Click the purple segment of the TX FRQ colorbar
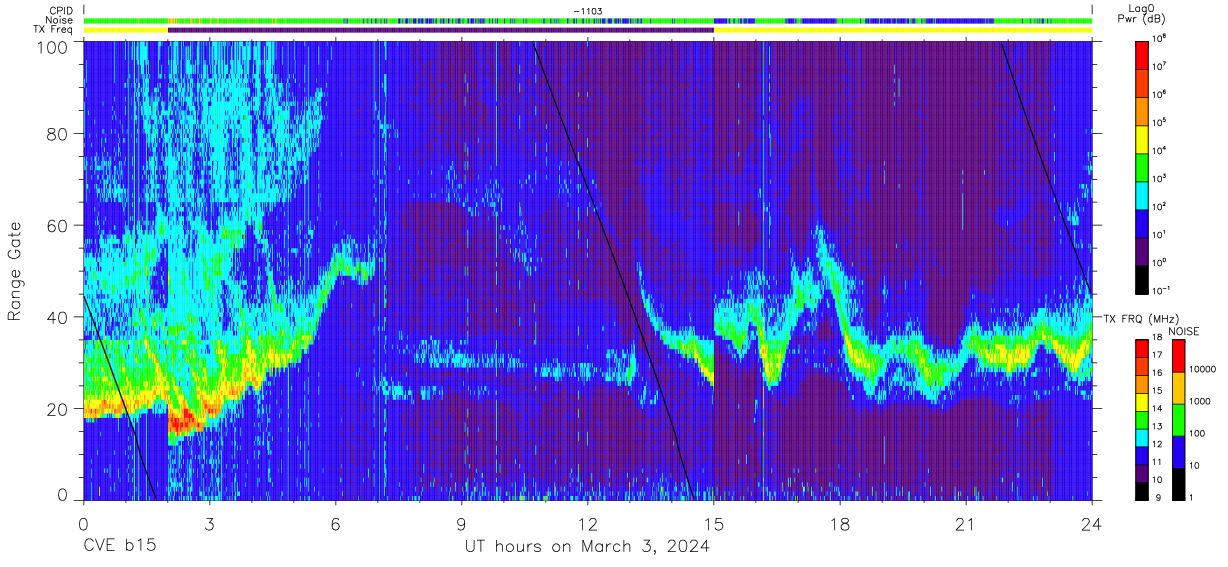Image resolution: width=1228 pixels, height=567 pixels. [1143, 472]
